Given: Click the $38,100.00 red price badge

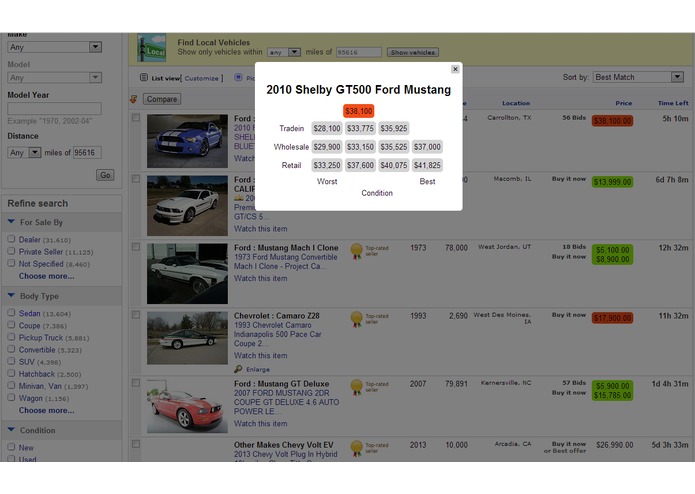Looking at the screenshot, I should click(x=612, y=121).
